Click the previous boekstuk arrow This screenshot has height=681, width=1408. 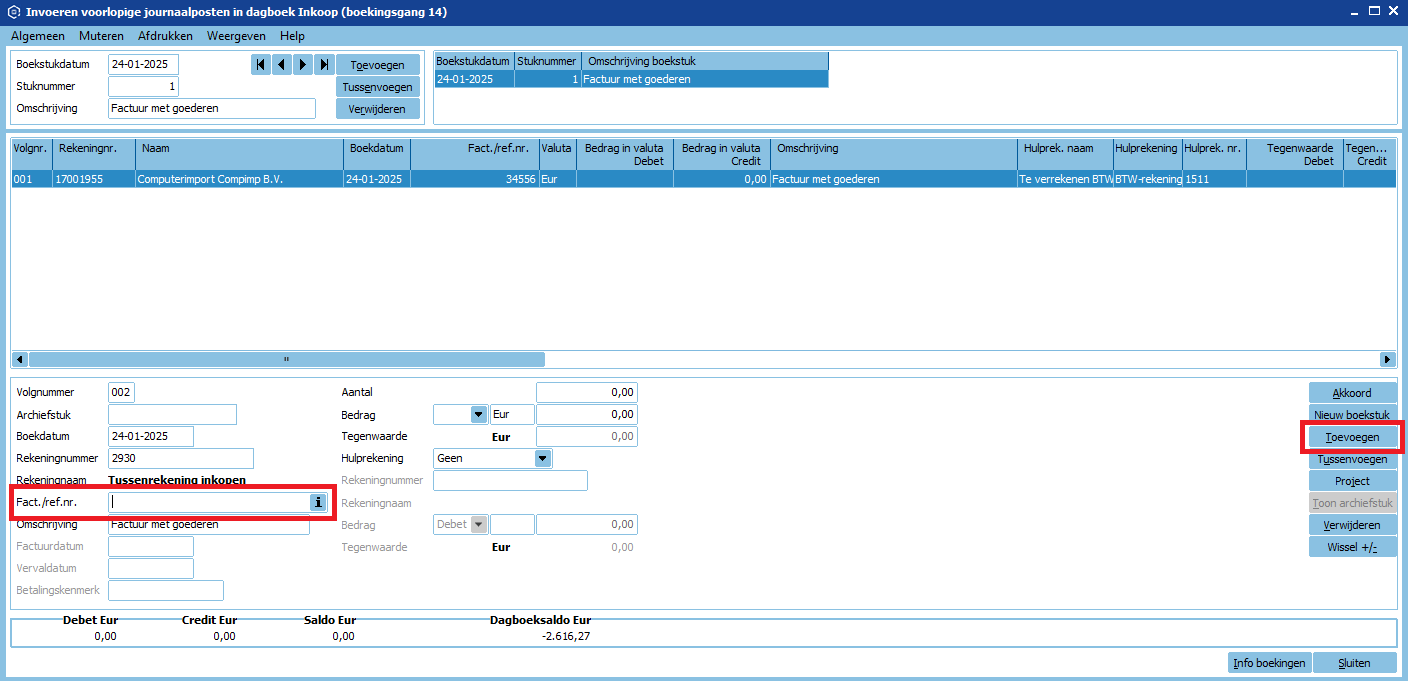pos(282,65)
